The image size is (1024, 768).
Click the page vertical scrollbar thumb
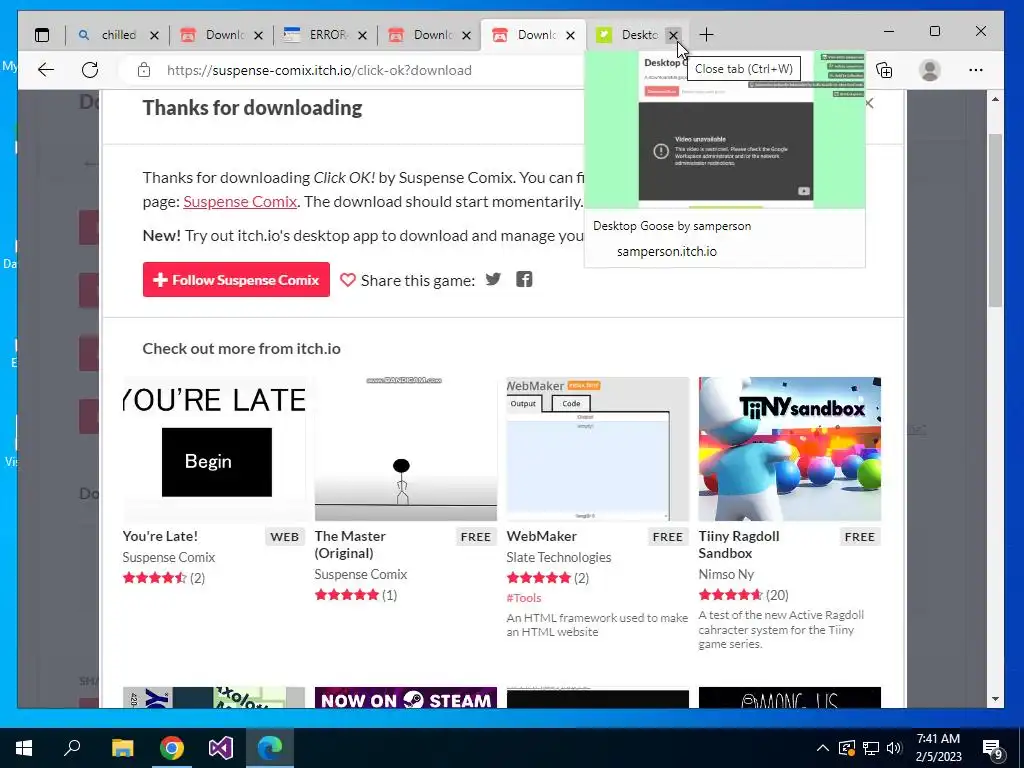click(x=995, y=220)
